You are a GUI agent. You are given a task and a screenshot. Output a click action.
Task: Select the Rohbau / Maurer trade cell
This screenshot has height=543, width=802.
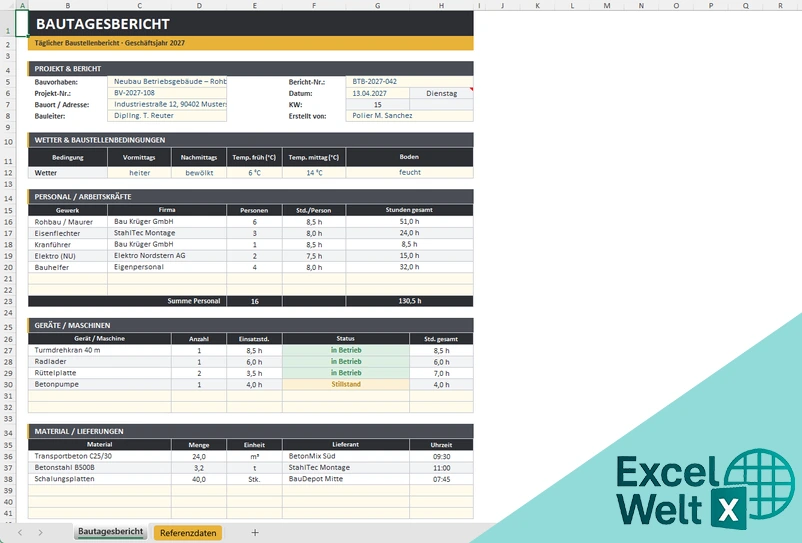coord(68,222)
